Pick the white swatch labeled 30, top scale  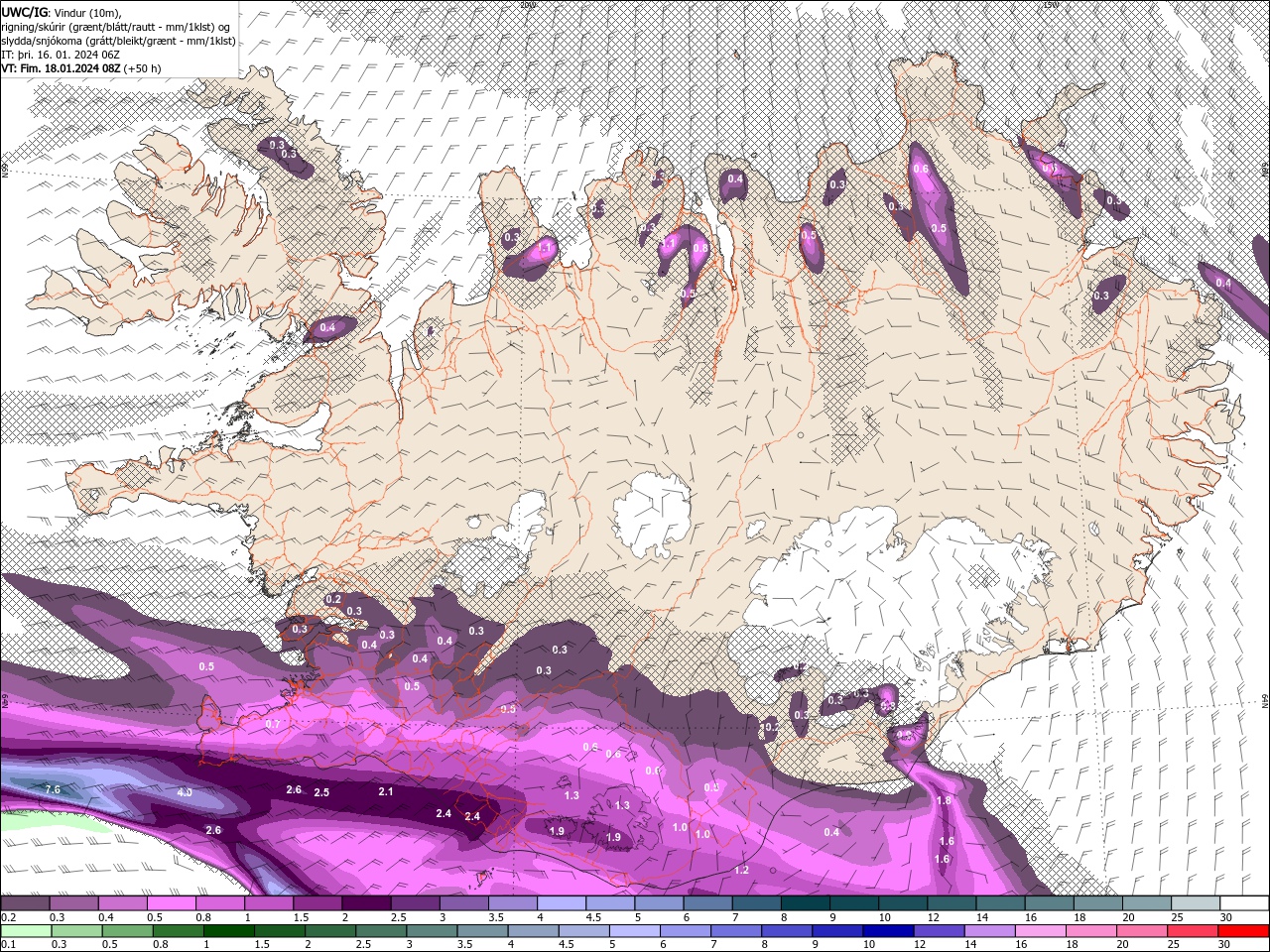tap(1245, 903)
